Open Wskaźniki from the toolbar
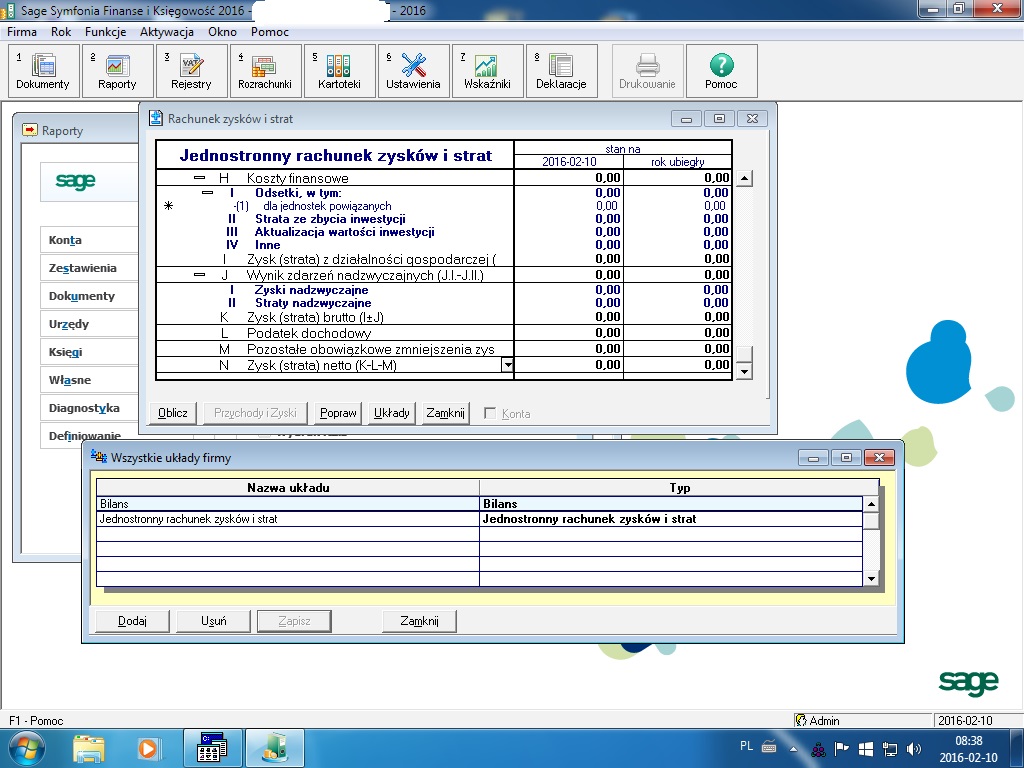Image resolution: width=1024 pixels, height=768 pixels. point(487,71)
